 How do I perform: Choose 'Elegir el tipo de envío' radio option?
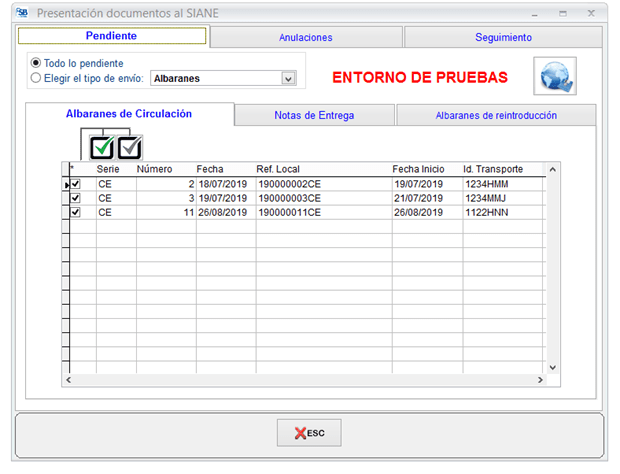pos(37,77)
